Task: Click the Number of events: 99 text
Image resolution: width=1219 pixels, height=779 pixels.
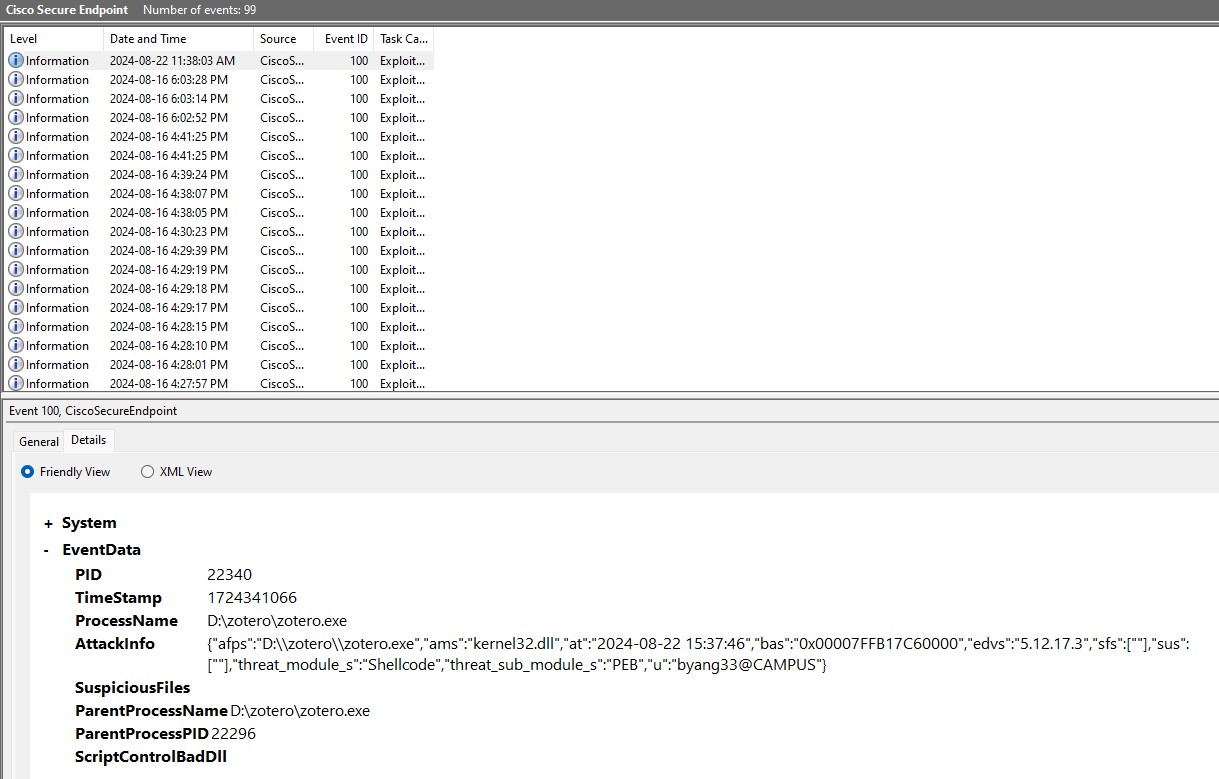Action: 199,9
